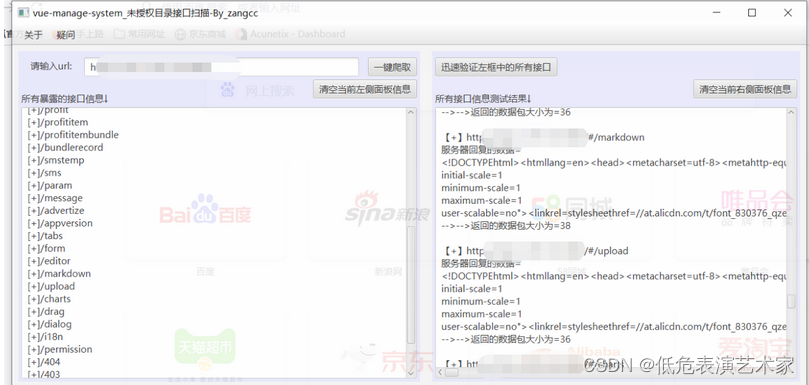Image resolution: width=809 pixels, height=385 pixels.
Task: Focus the url input field
Action: pos(221,67)
